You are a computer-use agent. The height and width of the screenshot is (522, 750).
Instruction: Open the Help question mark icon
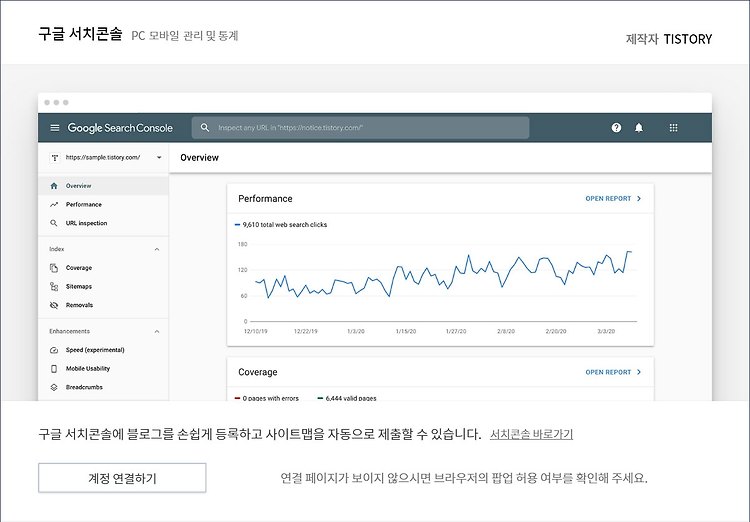(616, 128)
